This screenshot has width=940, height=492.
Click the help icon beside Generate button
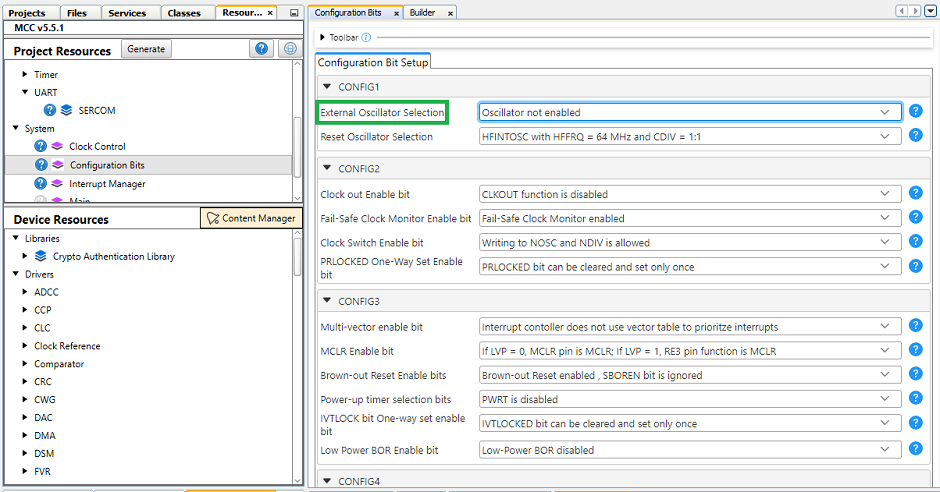(x=261, y=49)
